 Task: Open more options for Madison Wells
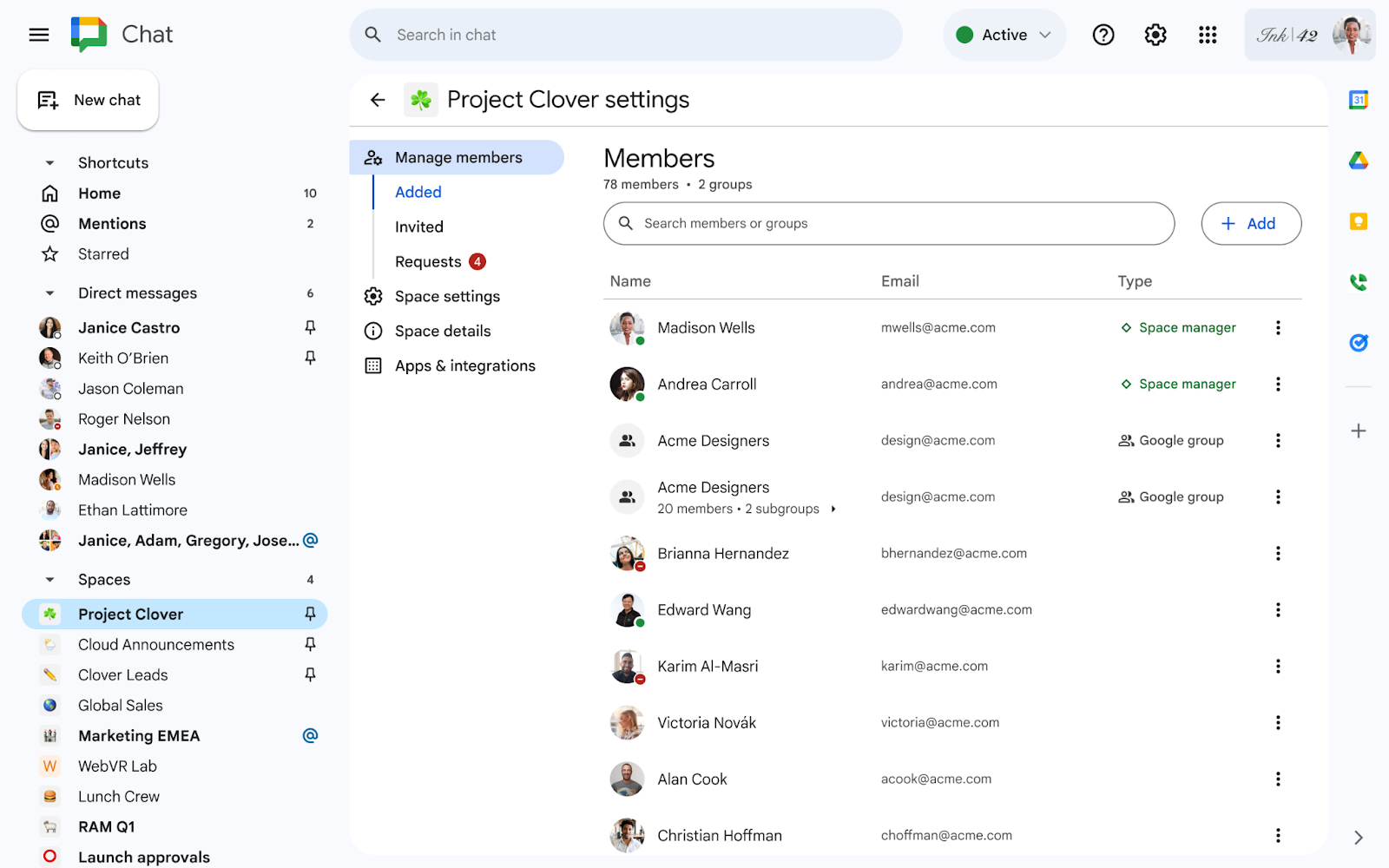(1278, 327)
